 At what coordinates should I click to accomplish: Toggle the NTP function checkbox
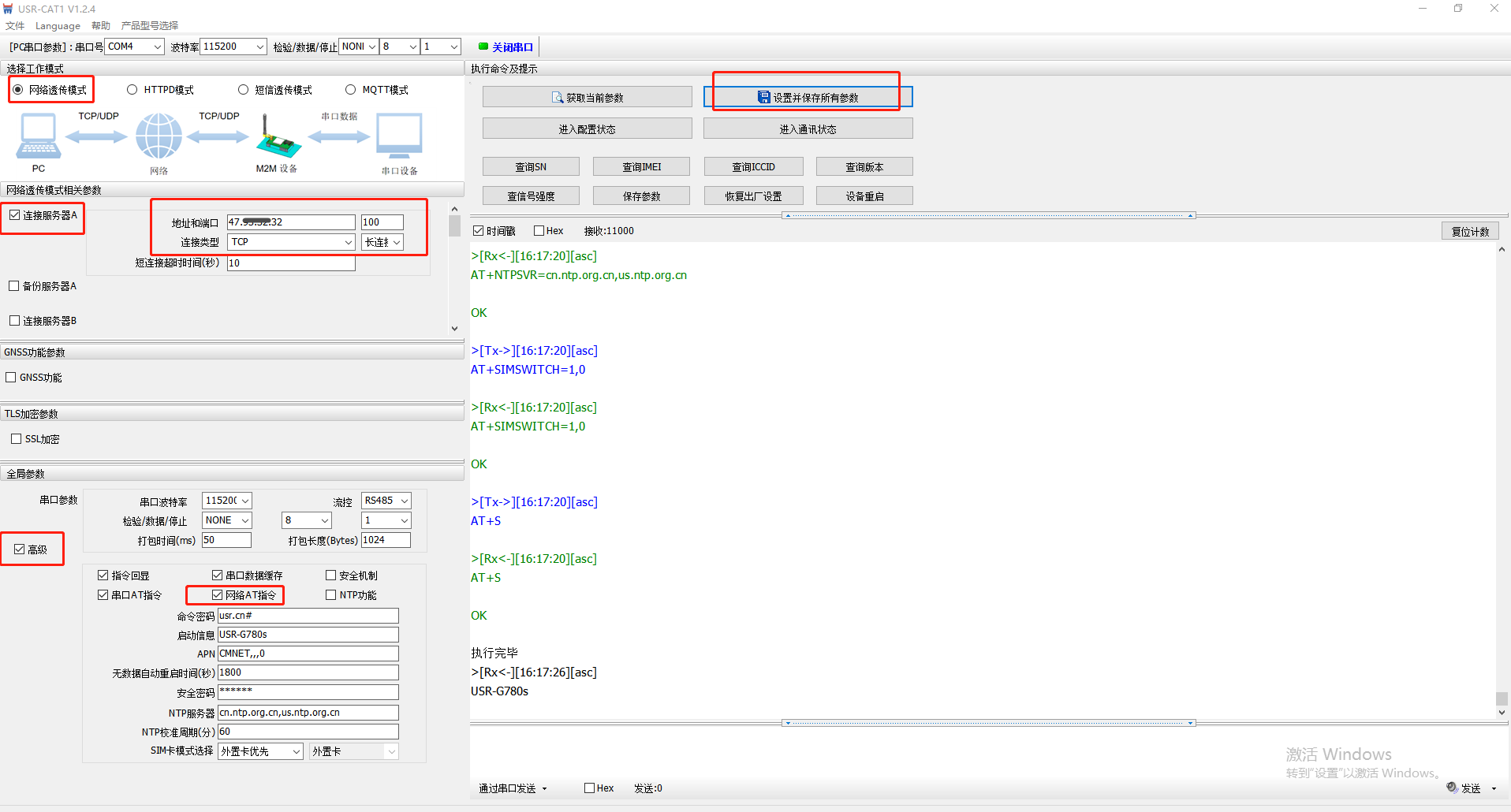click(x=331, y=595)
